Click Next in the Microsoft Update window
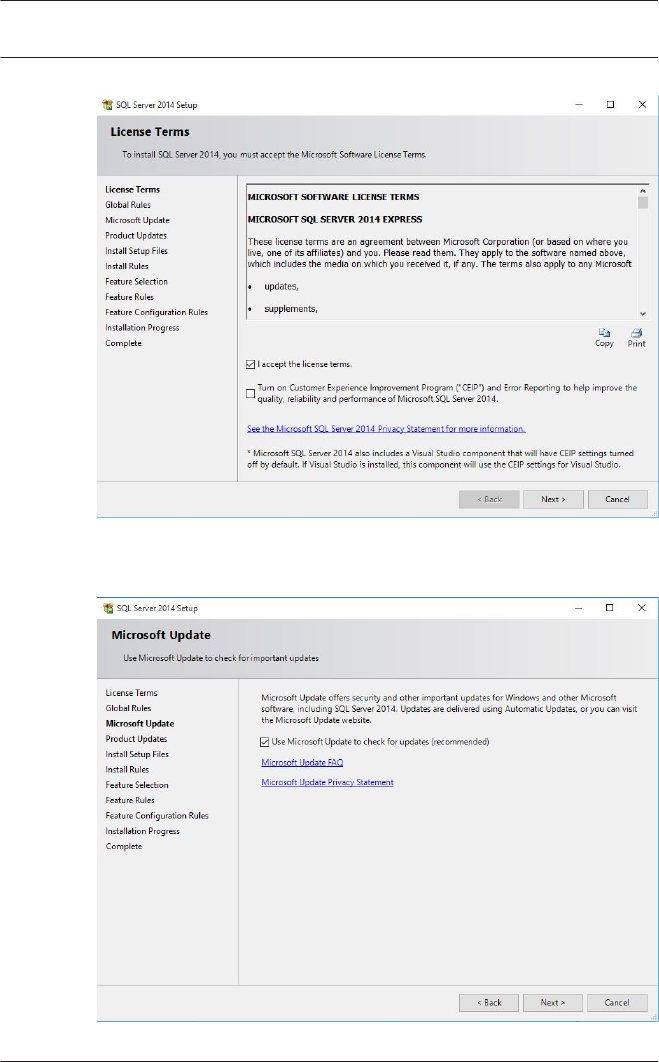Viewport: 659px width, 1062px height. pos(553,1002)
